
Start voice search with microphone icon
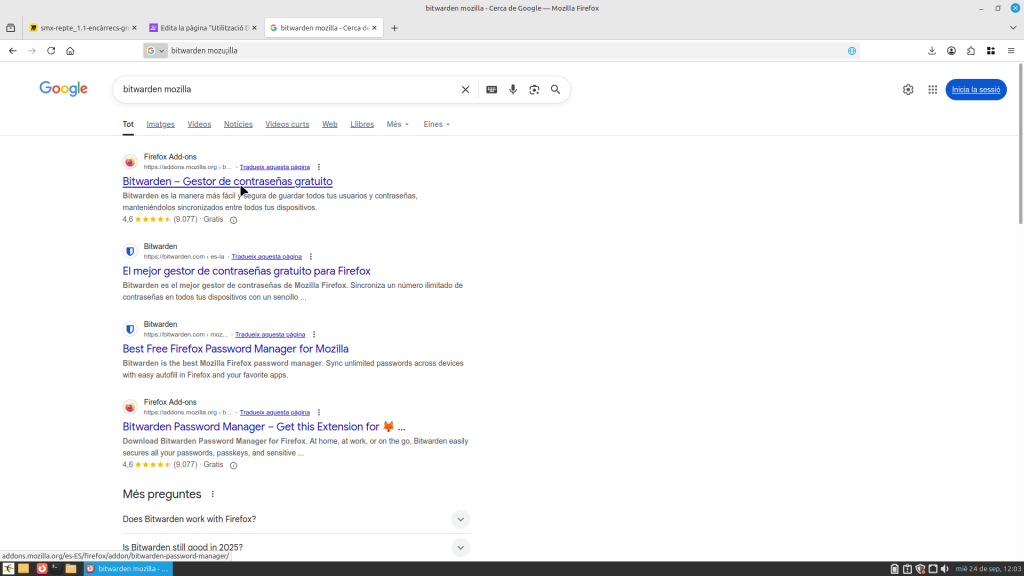tap(513, 90)
